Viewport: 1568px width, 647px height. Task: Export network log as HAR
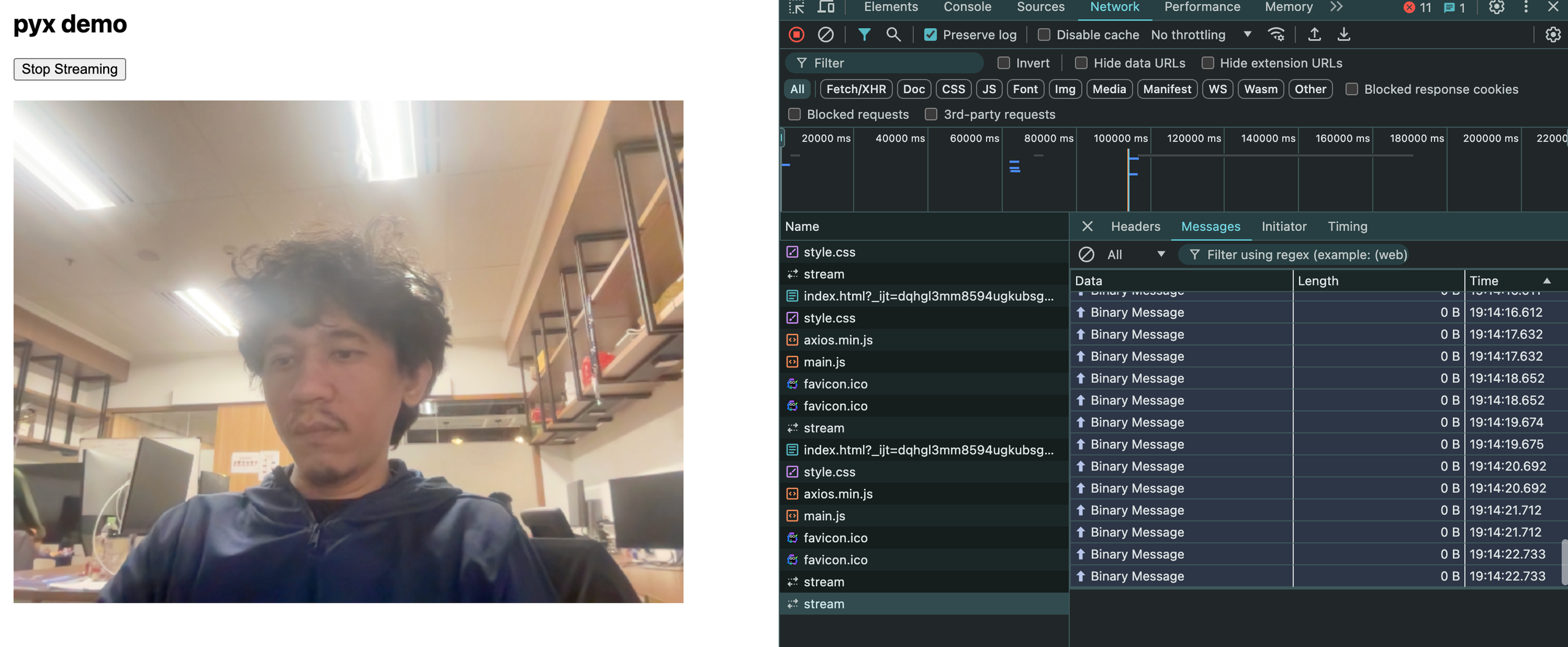(x=1344, y=34)
